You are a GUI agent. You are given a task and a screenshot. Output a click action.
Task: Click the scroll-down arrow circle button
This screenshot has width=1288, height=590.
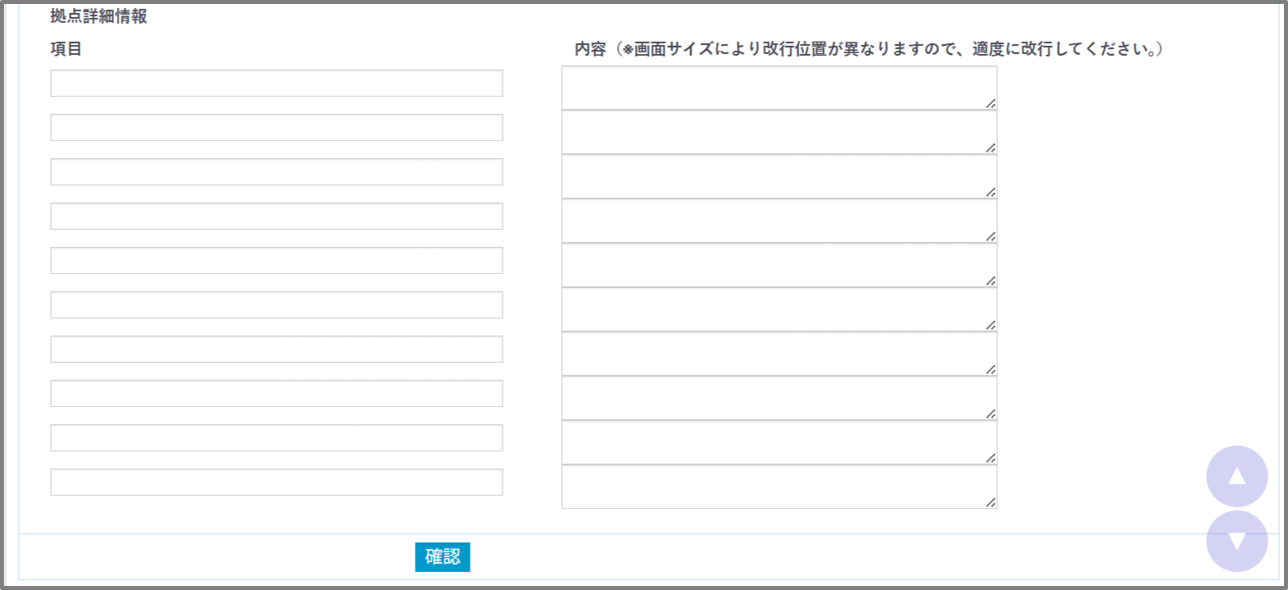[1237, 541]
